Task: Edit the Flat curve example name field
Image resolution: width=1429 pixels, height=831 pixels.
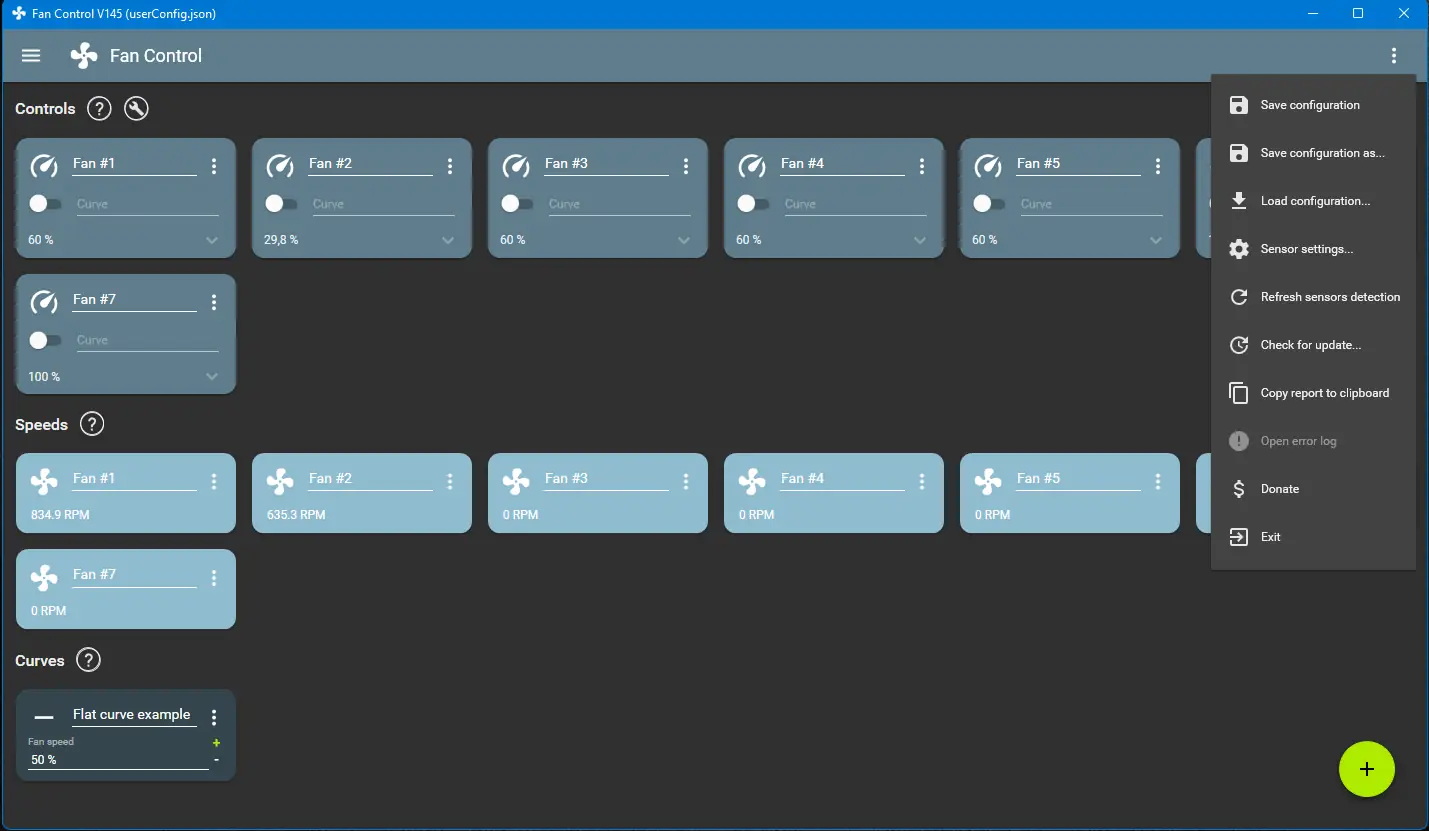Action: point(135,715)
